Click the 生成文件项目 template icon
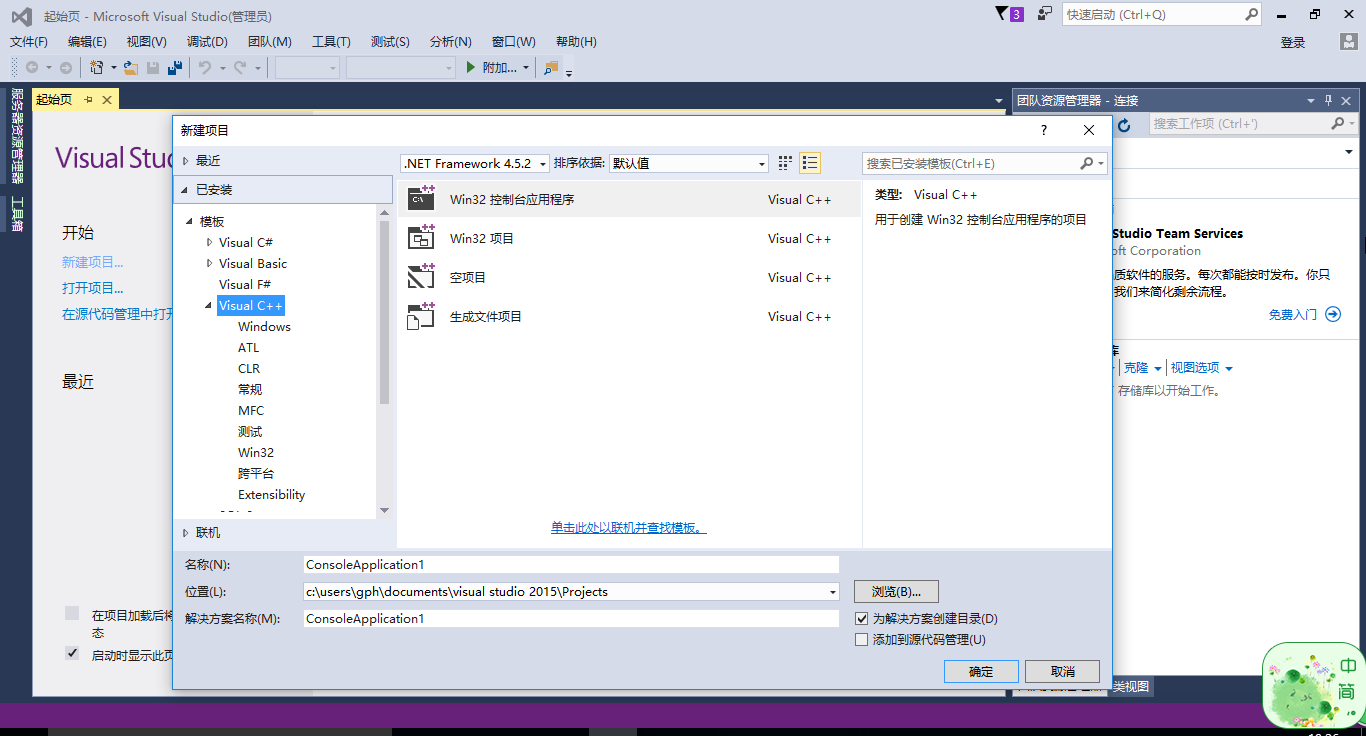The image size is (1366, 736). click(x=421, y=315)
